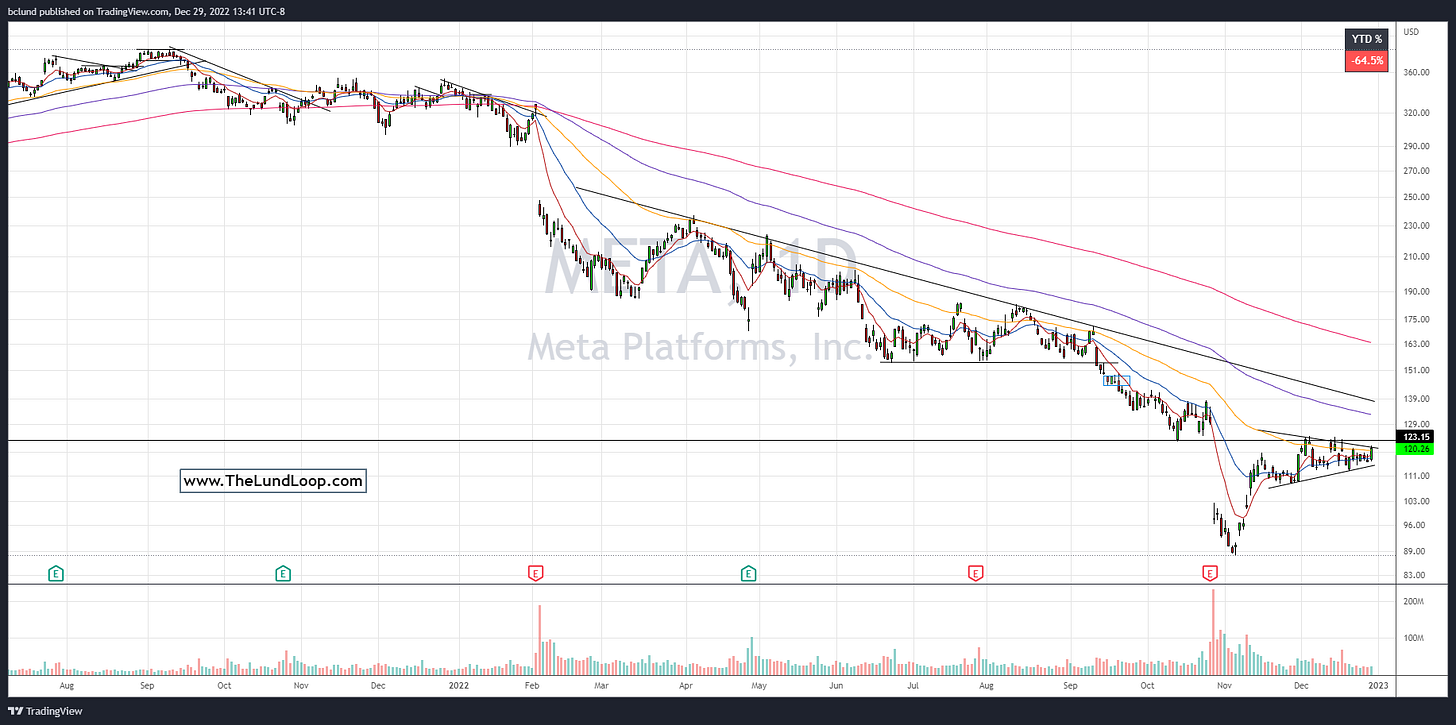Open the red earnings marker before Nov 2022
Screen dimensions: 1456x725
(1210, 573)
